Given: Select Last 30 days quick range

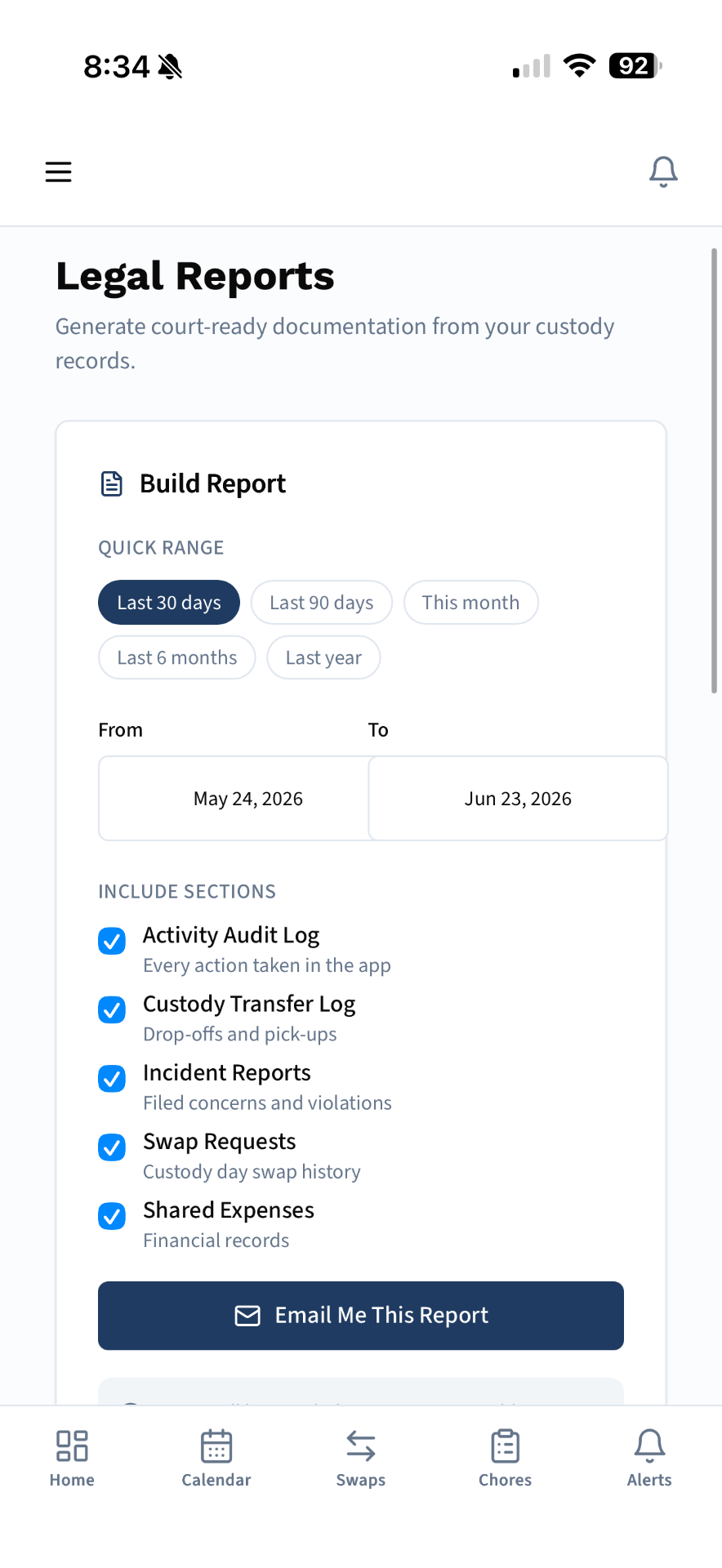Looking at the screenshot, I should pos(169,603).
